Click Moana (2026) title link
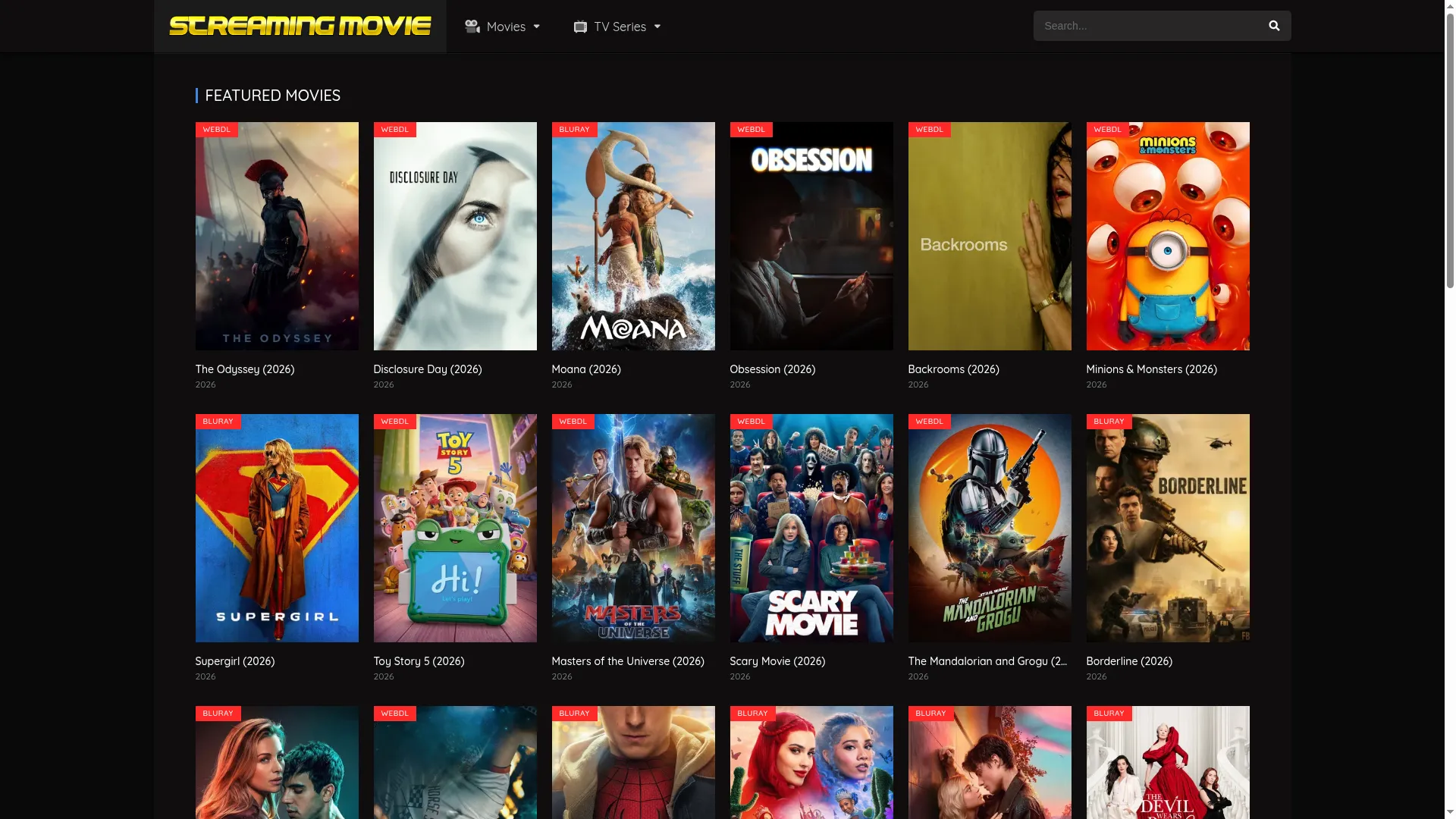 586,369
